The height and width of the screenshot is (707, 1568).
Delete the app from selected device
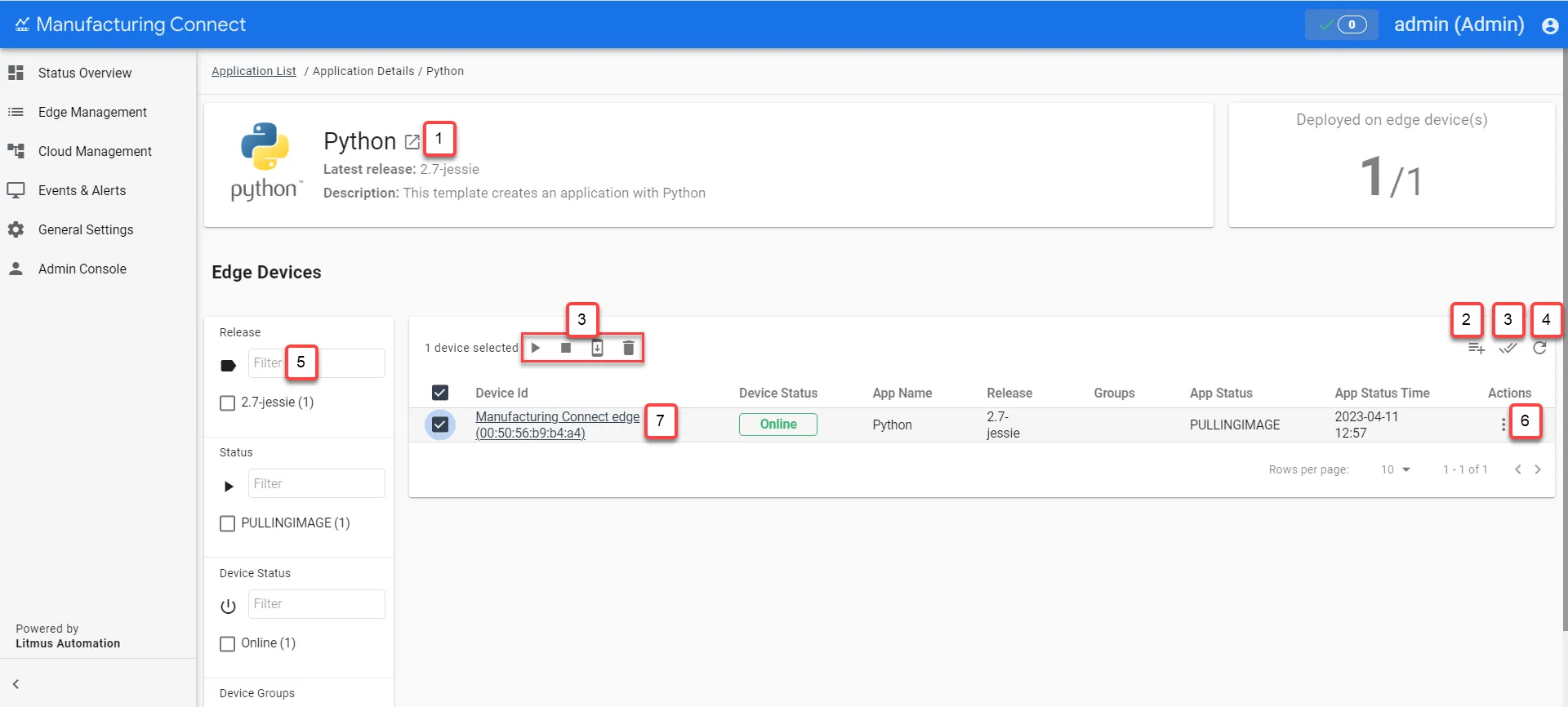pos(628,348)
